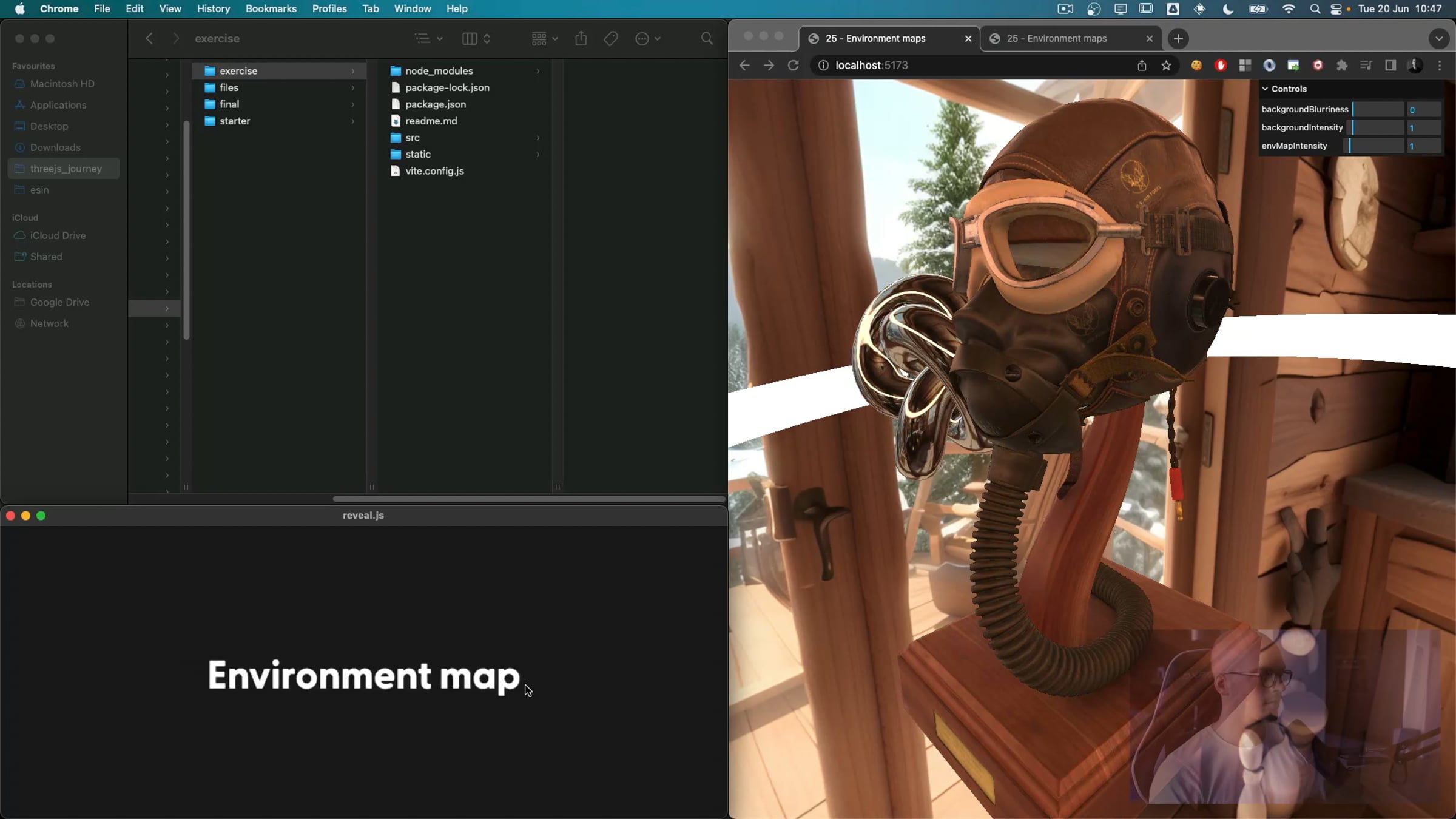Image resolution: width=1456 pixels, height=819 pixels.
Task: Reload the localhost page in Chrome
Action: pos(793,66)
